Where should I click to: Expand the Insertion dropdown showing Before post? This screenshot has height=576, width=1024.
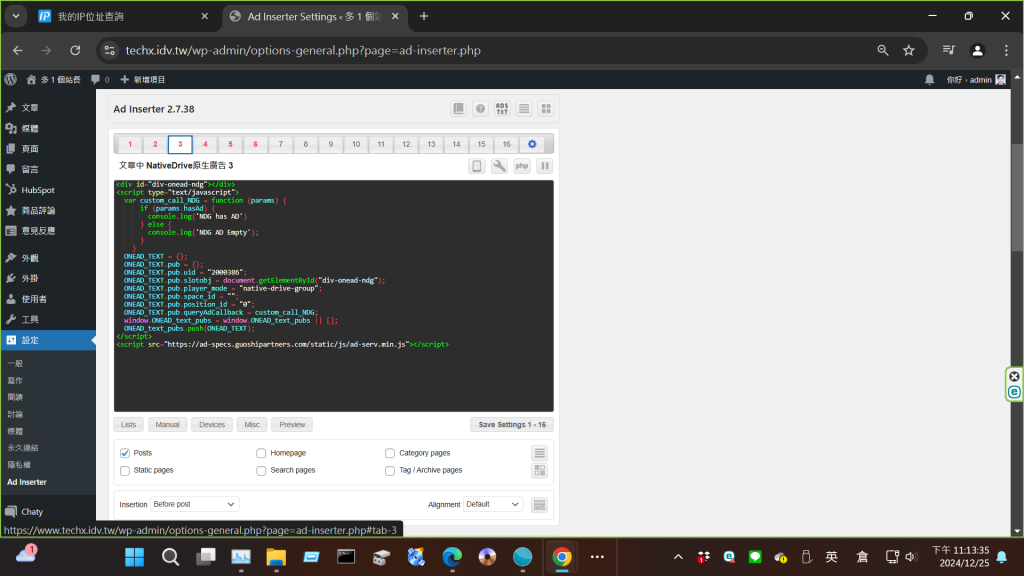click(194, 505)
